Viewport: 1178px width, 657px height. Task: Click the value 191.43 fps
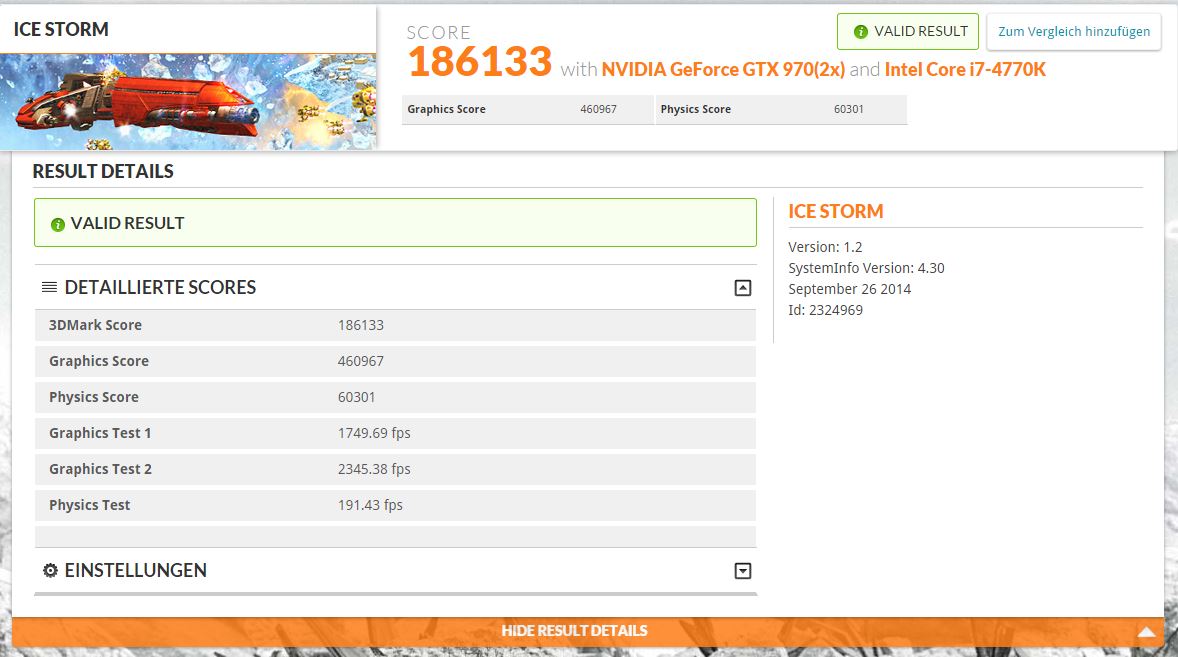click(370, 505)
